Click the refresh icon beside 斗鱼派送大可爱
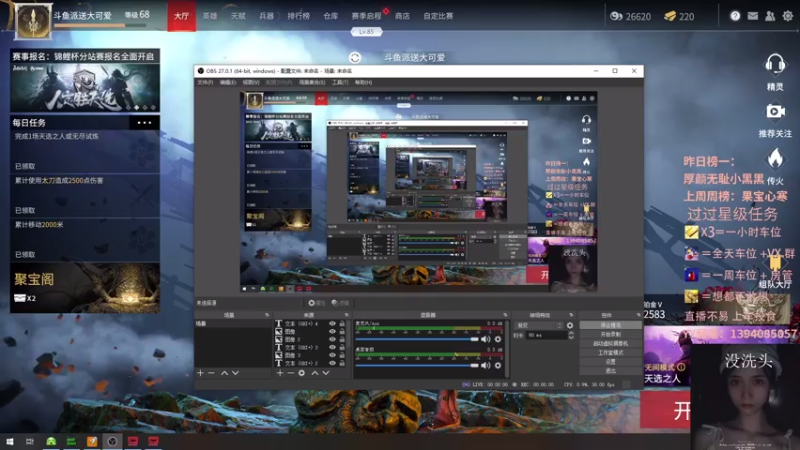This screenshot has width=800, height=450. [x=355, y=58]
